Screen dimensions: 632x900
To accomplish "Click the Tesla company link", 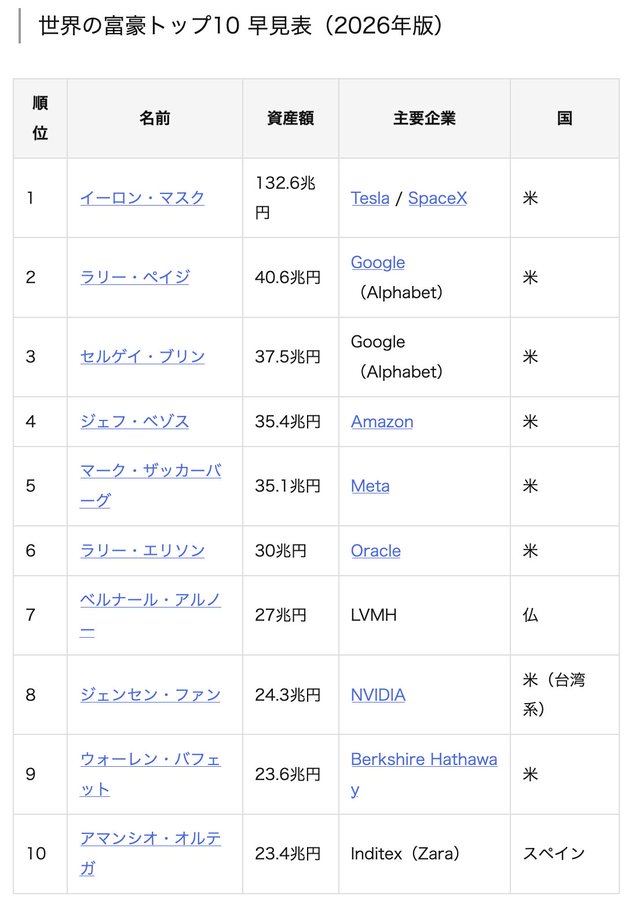I will click(370, 198).
